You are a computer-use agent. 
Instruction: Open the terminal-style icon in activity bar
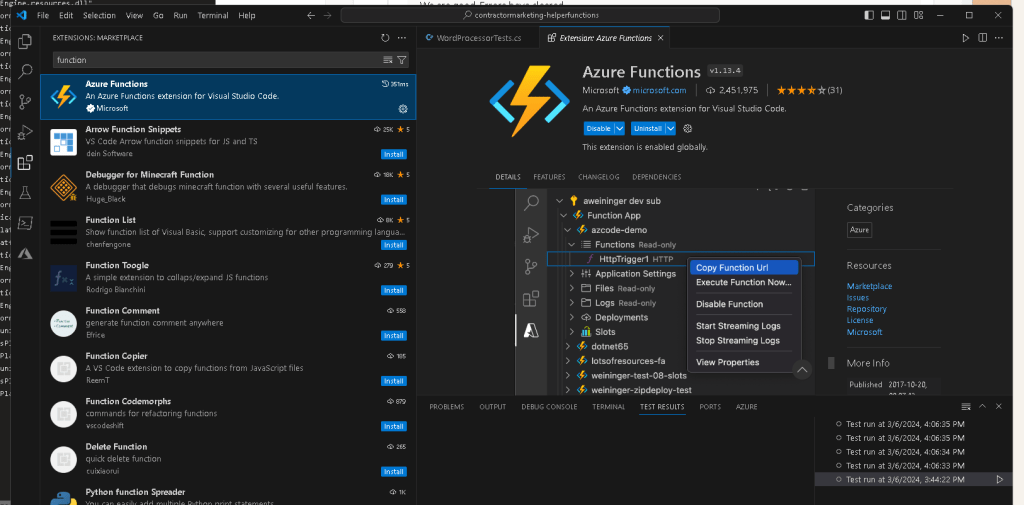pyautogui.click(x=25, y=223)
